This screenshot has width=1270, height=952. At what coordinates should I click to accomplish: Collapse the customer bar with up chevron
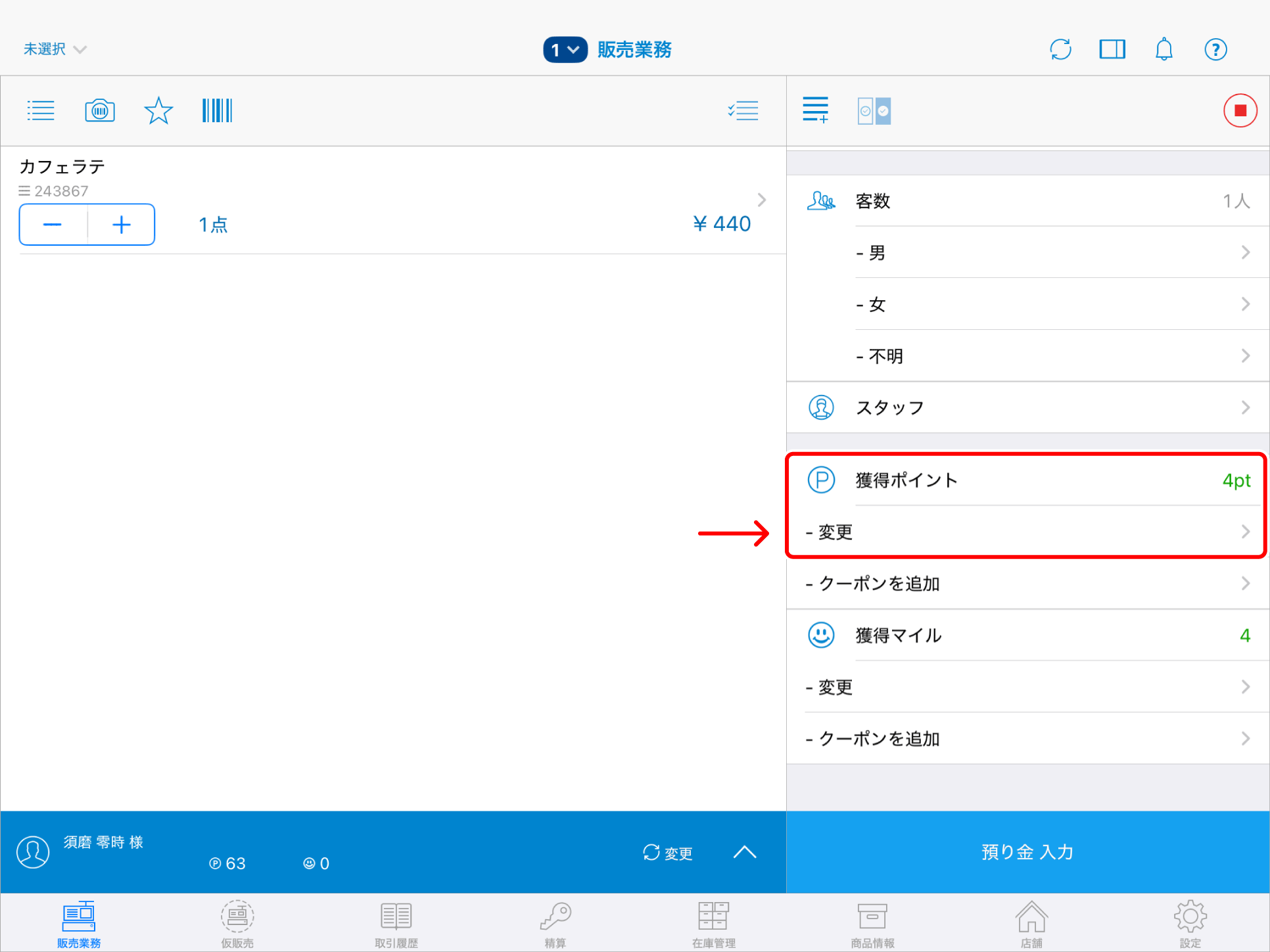click(744, 852)
